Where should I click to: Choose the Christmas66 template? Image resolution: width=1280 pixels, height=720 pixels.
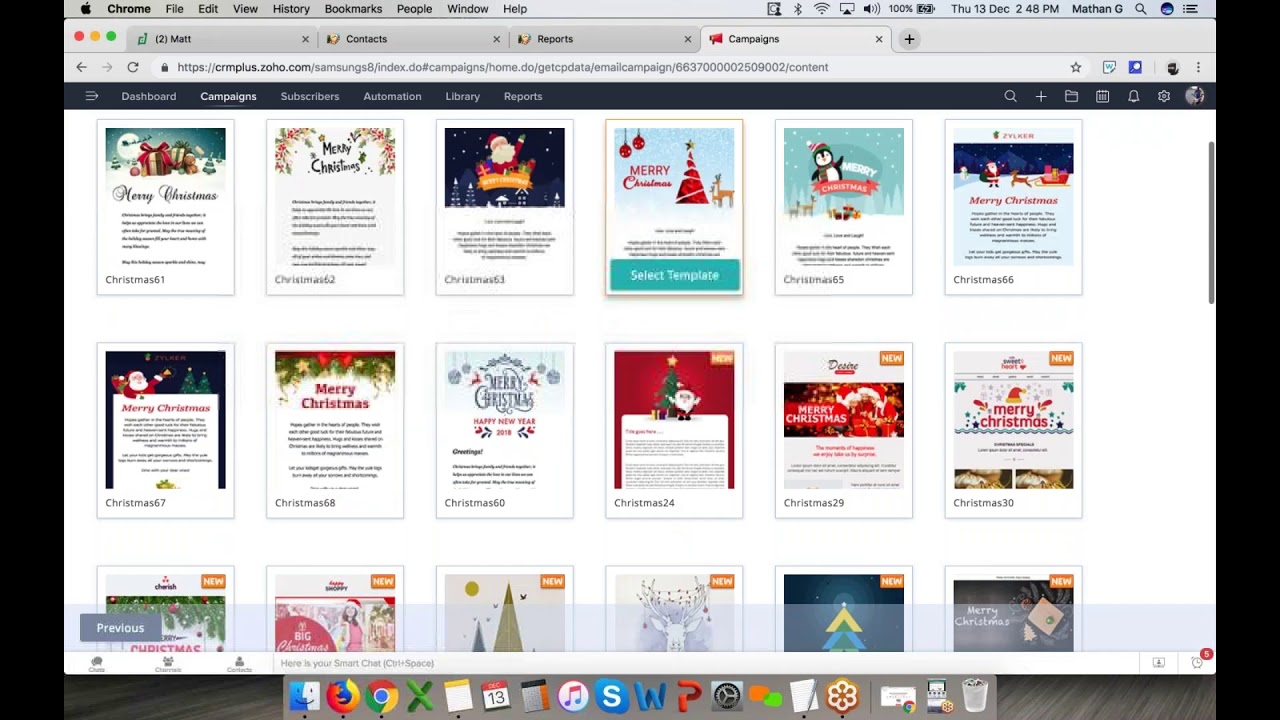[1013, 207]
